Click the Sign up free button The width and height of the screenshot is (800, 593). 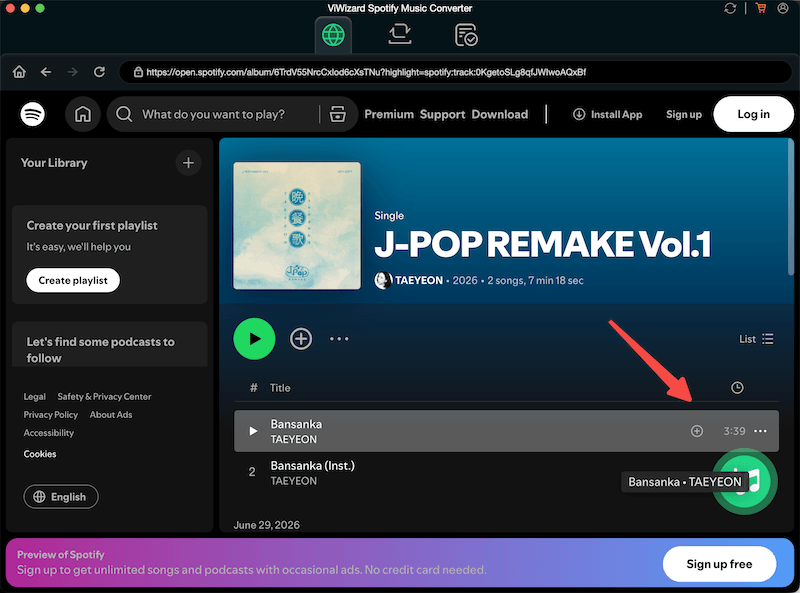pyautogui.click(x=719, y=564)
